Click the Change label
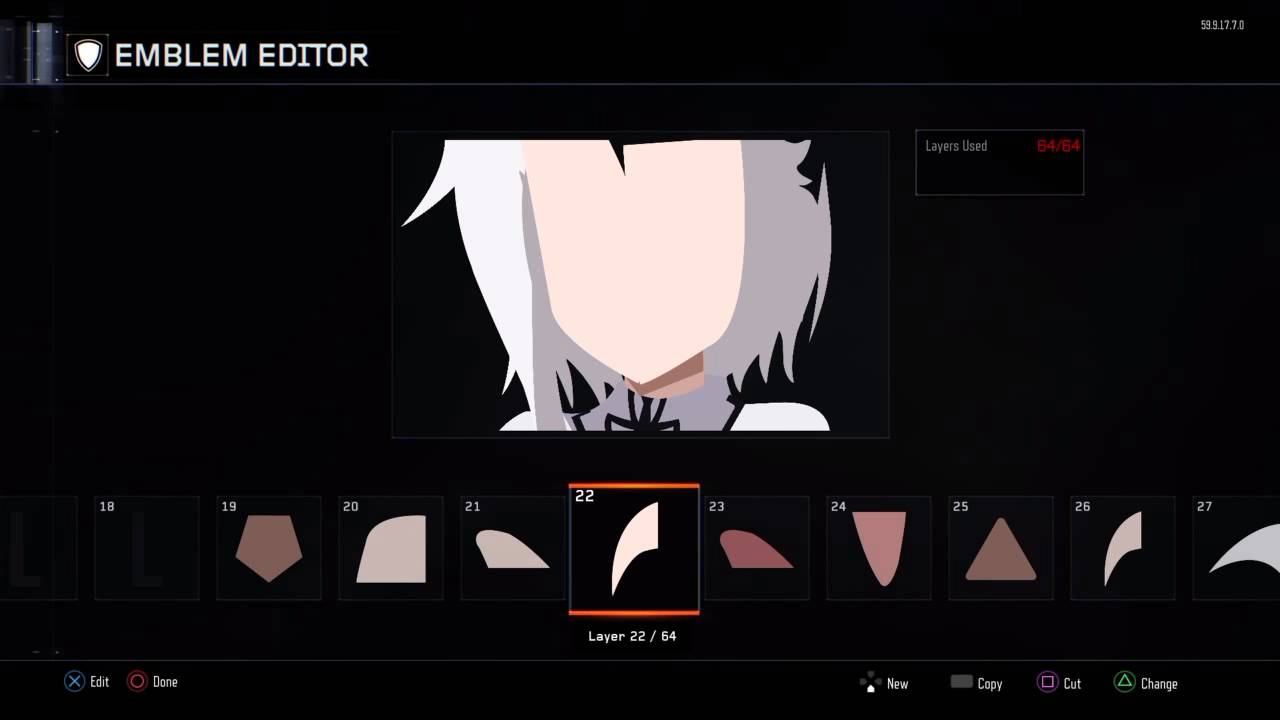This screenshot has width=1280, height=720. (x=1159, y=684)
